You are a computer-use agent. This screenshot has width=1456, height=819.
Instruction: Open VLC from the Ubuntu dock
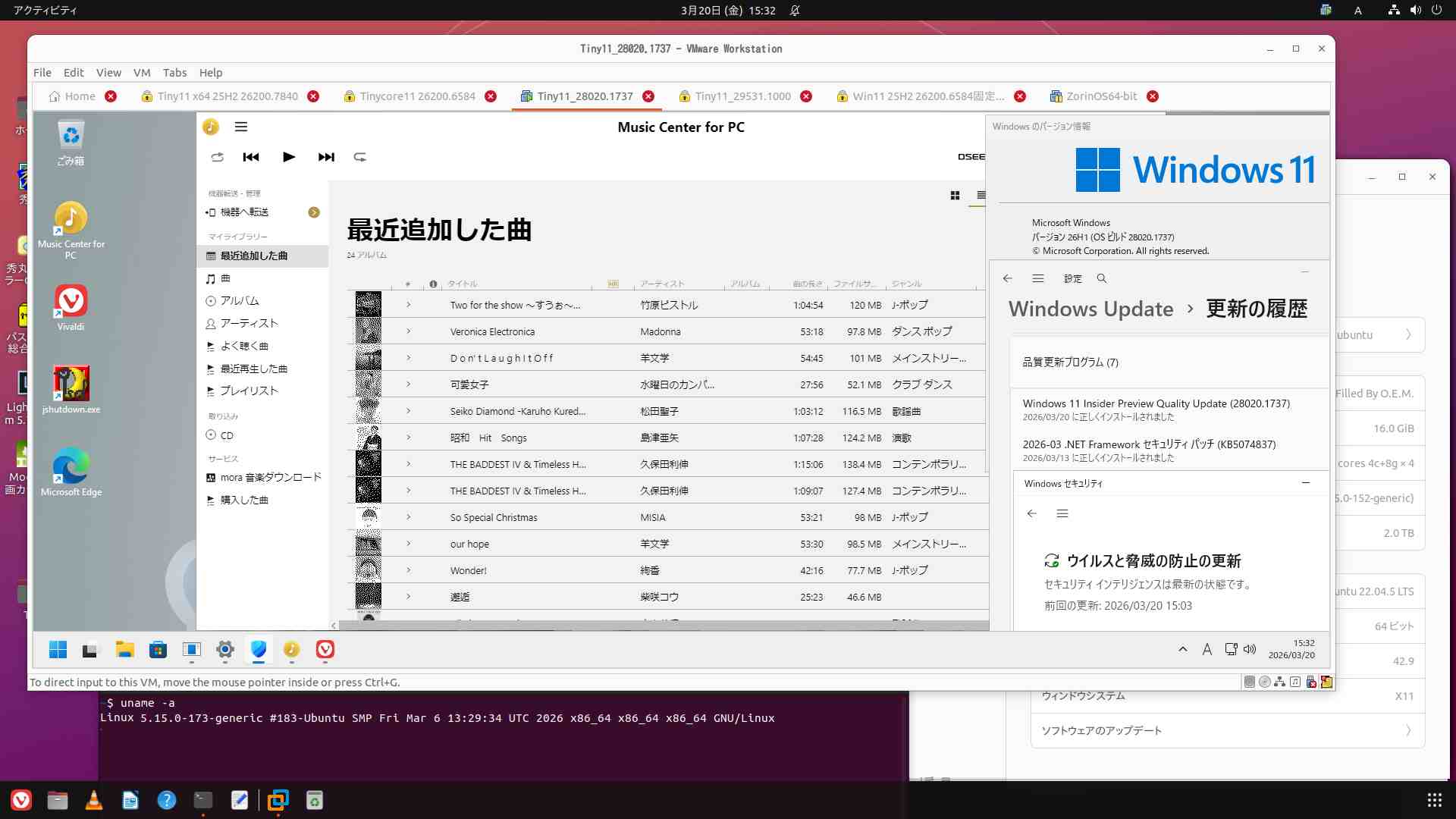(94, 800)
